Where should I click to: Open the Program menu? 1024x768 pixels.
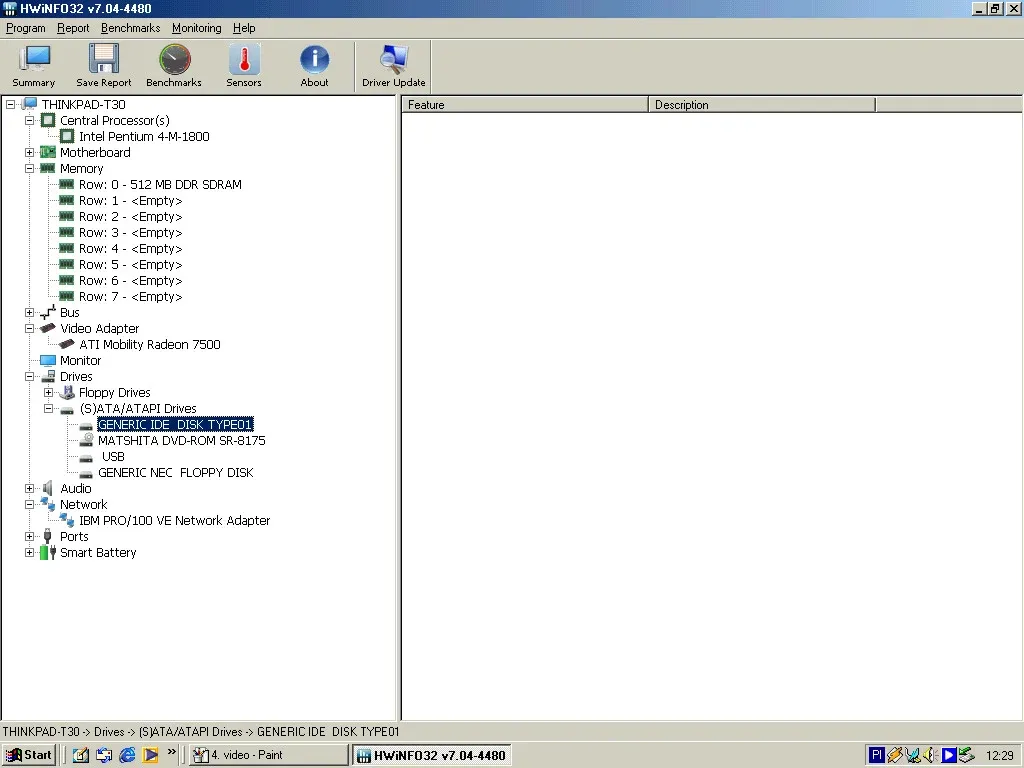26,28
